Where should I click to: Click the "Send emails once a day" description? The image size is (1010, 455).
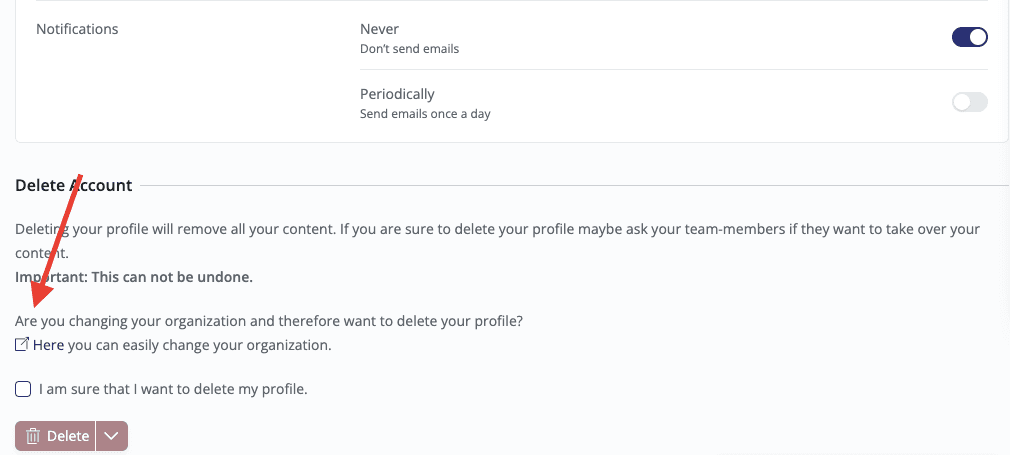tap(425, 113)
